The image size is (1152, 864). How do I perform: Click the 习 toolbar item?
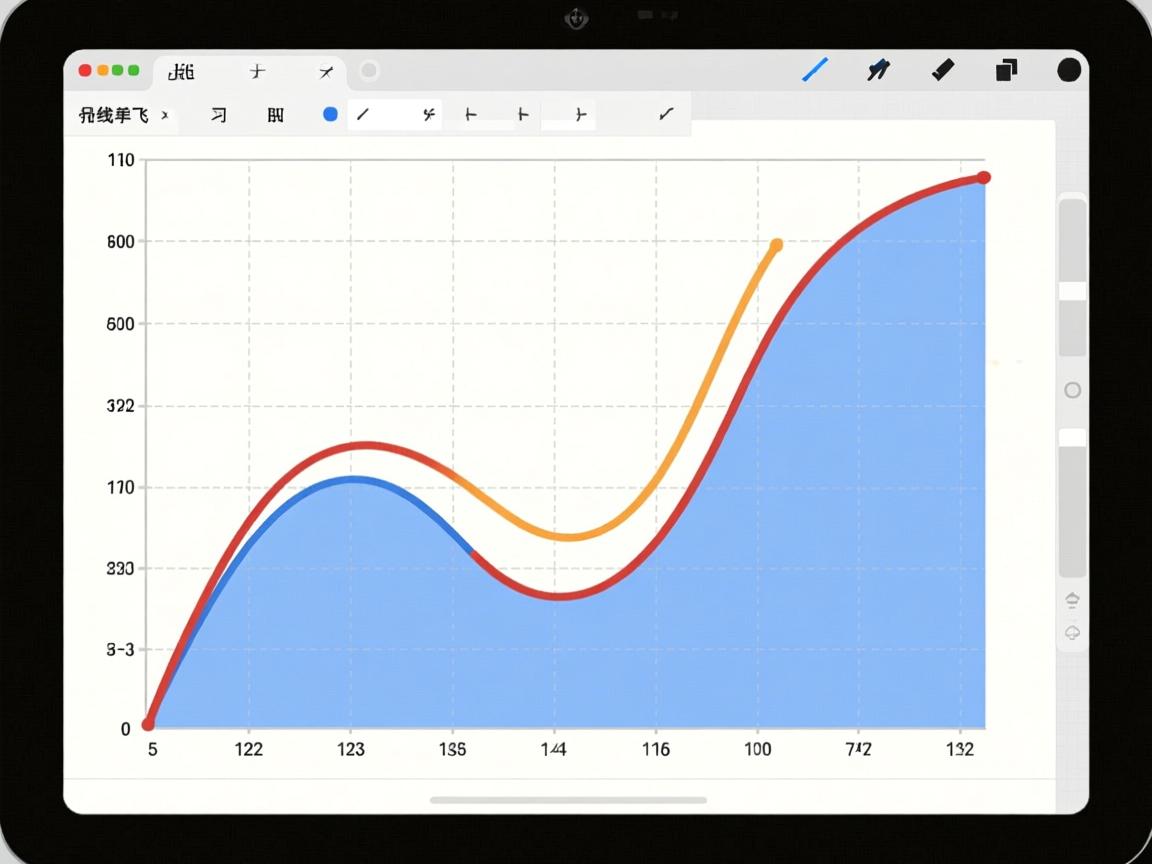[218, 115]
